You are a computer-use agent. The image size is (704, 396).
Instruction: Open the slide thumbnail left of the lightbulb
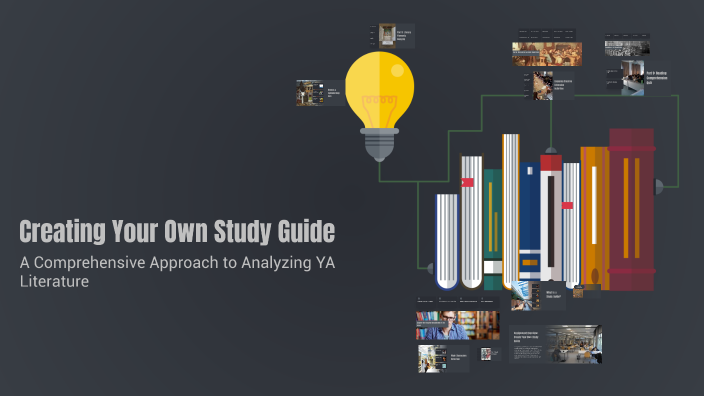click(321, 93)
